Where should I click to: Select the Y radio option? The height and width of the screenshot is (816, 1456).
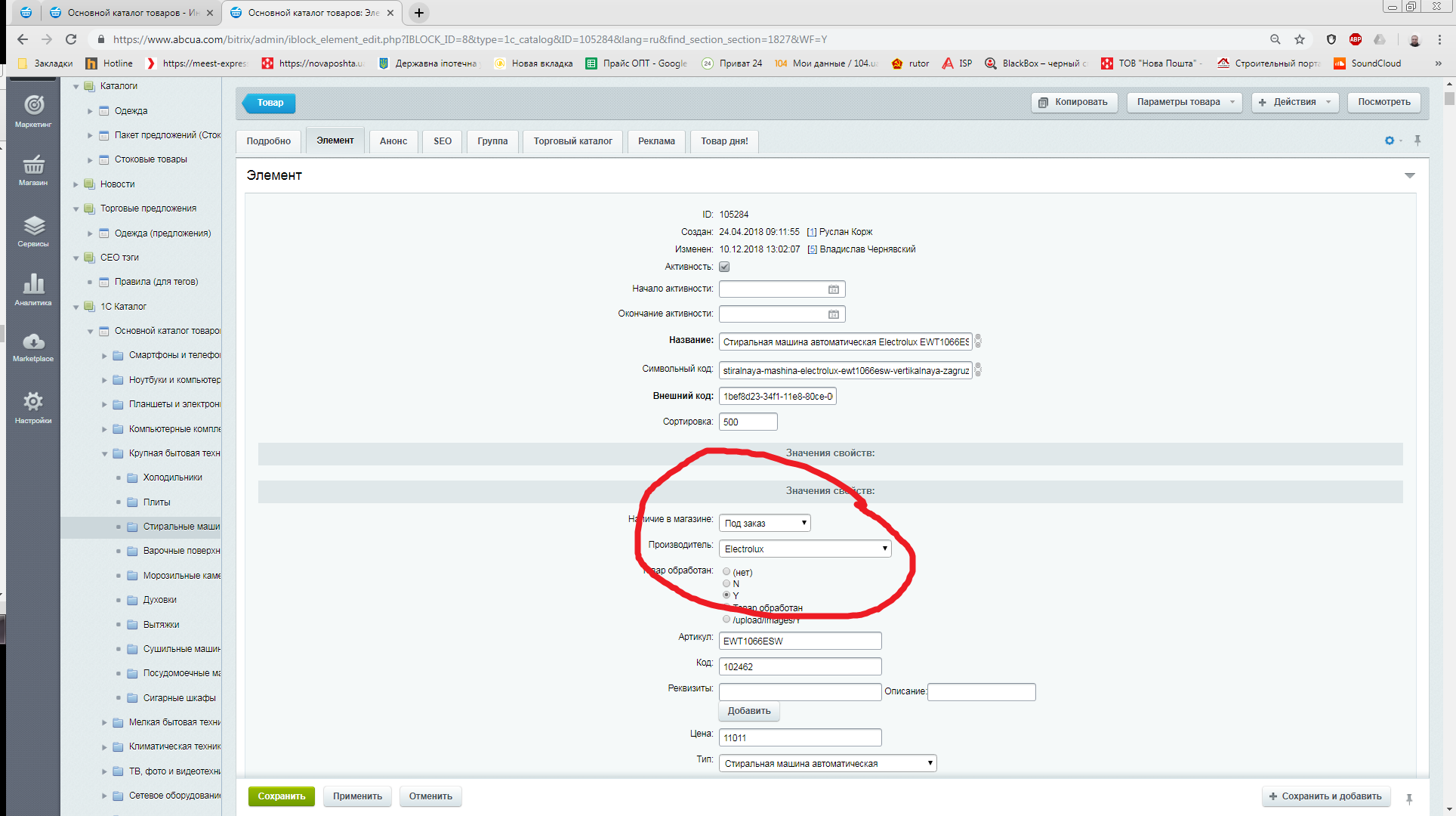[x=726, y=595]
